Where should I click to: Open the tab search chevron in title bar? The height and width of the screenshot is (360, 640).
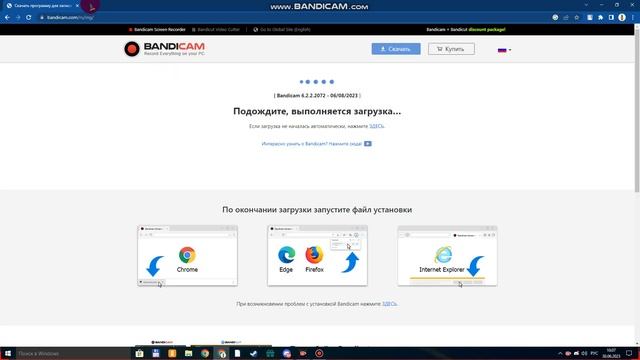587,5
